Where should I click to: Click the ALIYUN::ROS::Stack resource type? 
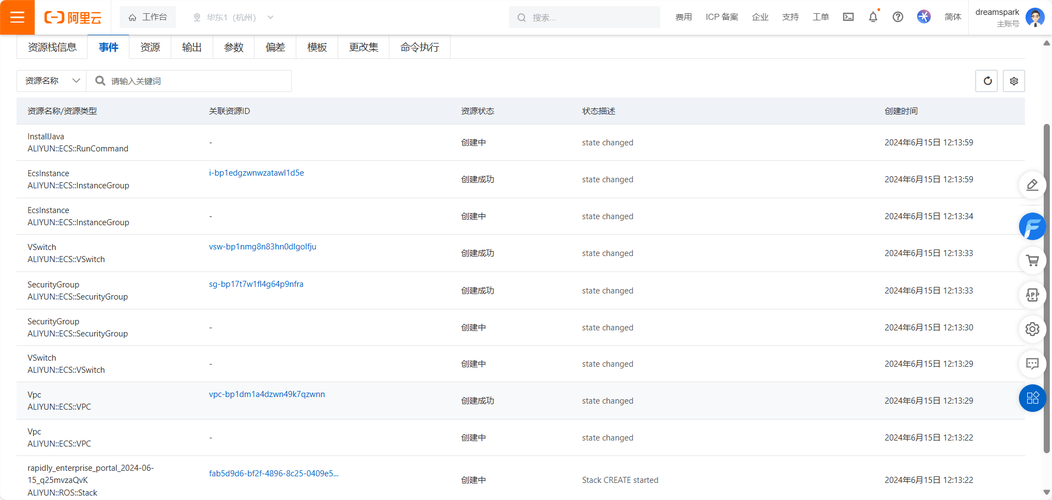(x=62, y=493)
